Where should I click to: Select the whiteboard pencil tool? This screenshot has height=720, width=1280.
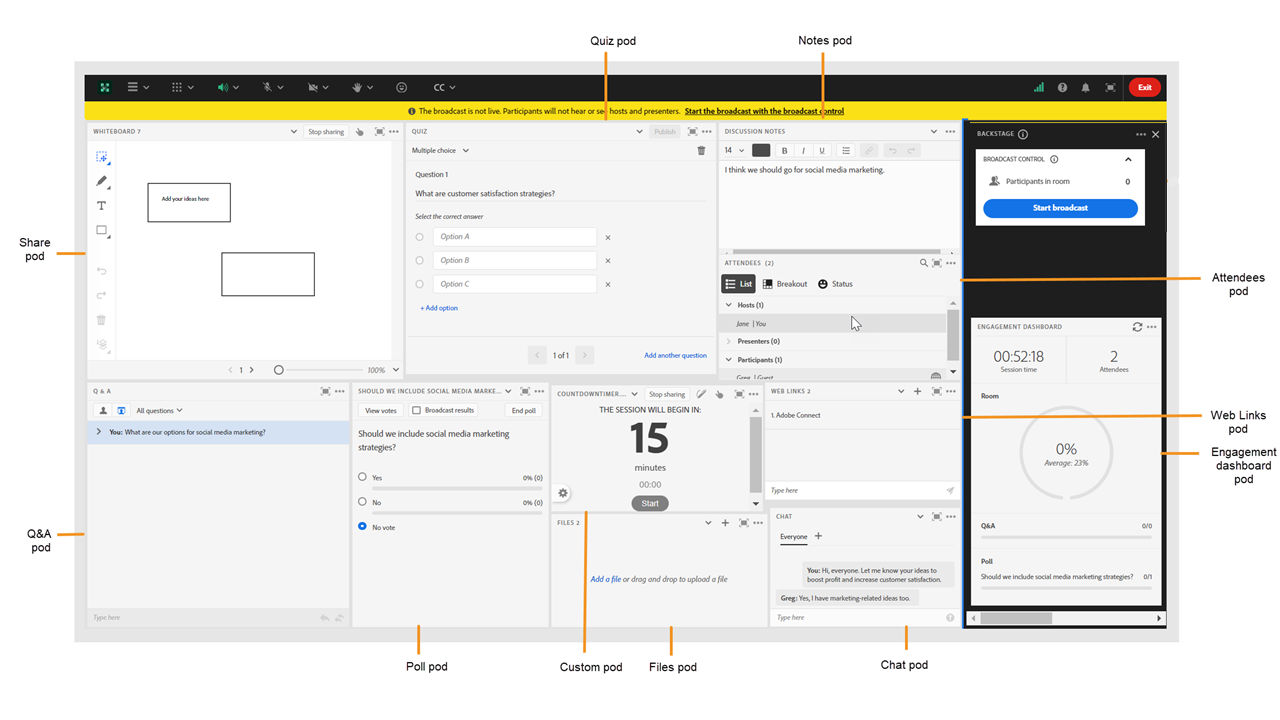[x=102, y=182]
